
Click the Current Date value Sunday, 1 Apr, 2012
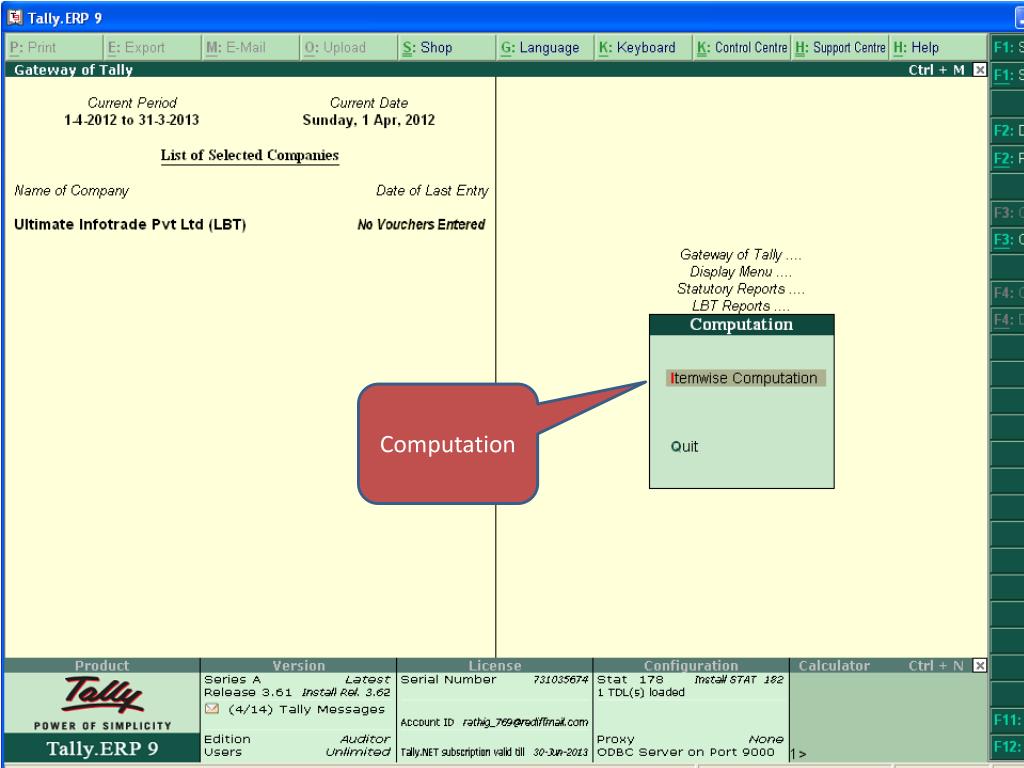368,120
